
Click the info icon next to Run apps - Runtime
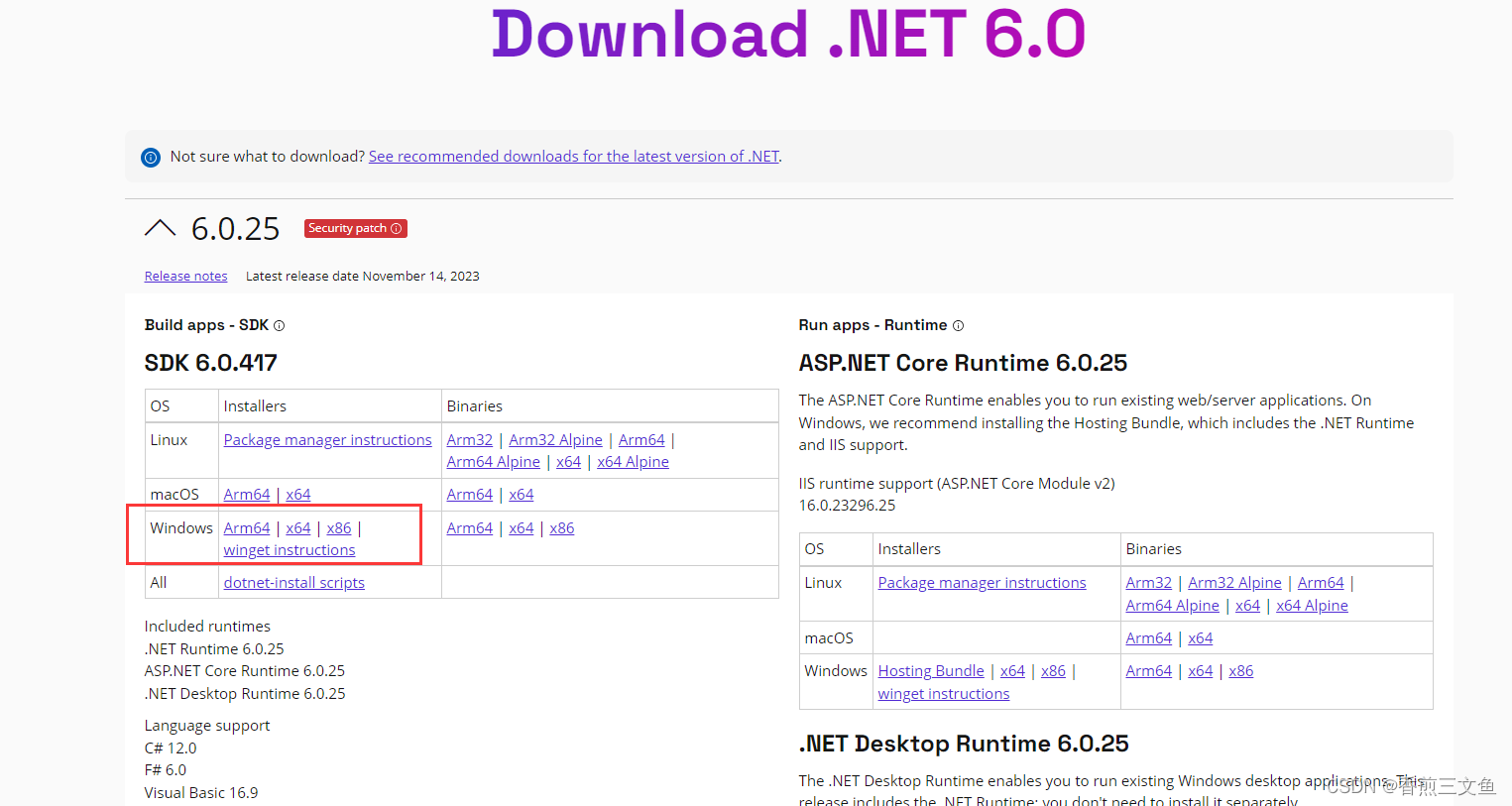pyautogui.click(x=958, y=325)
